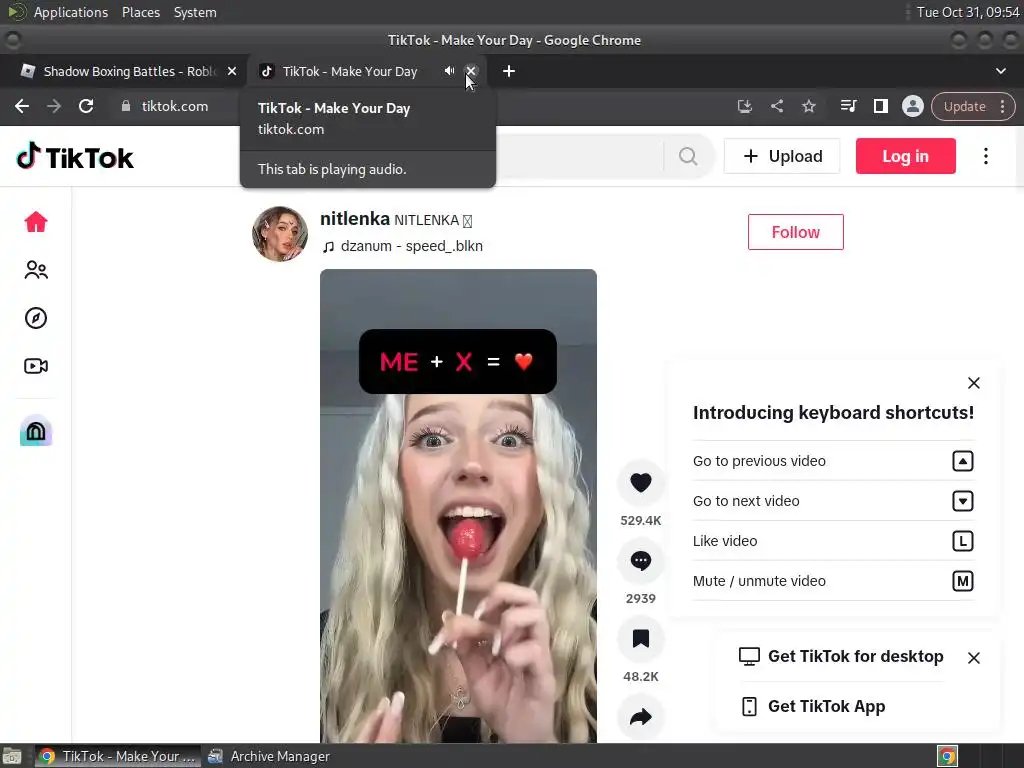Open Chrome media controls icon

[848, 106]
